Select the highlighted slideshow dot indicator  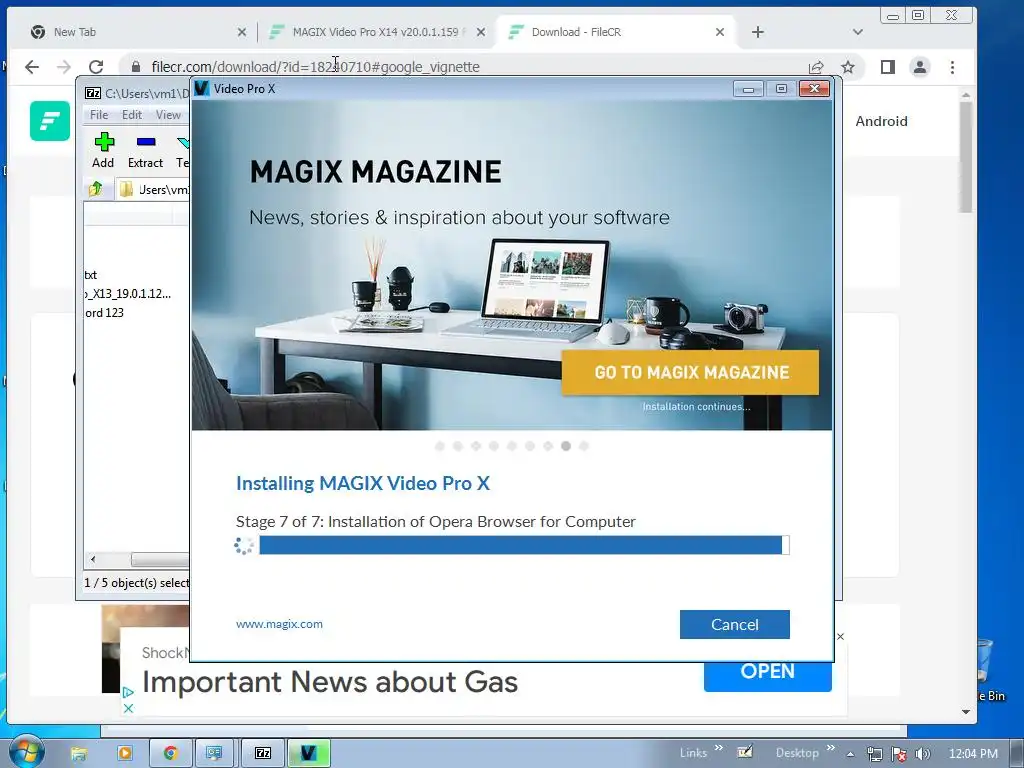pos(566,446)
